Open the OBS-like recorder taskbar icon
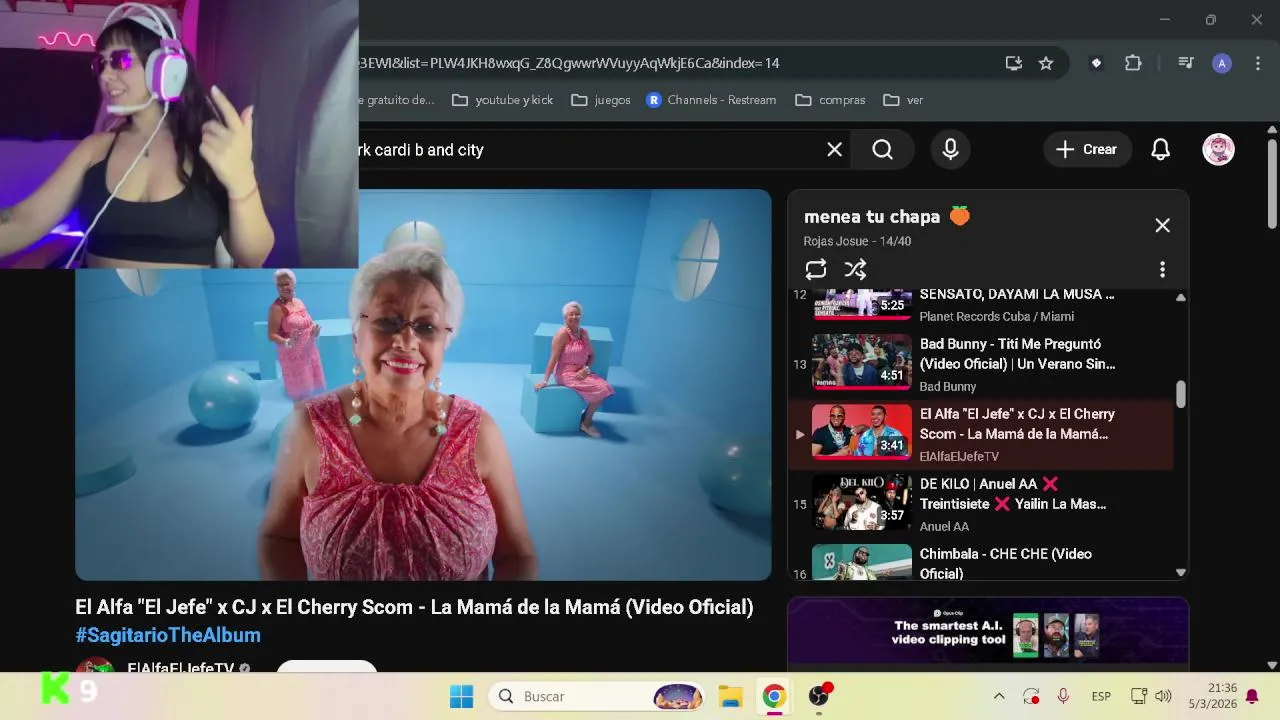The width and height of the screenshot is (1280, 720). tap(820, 696)
